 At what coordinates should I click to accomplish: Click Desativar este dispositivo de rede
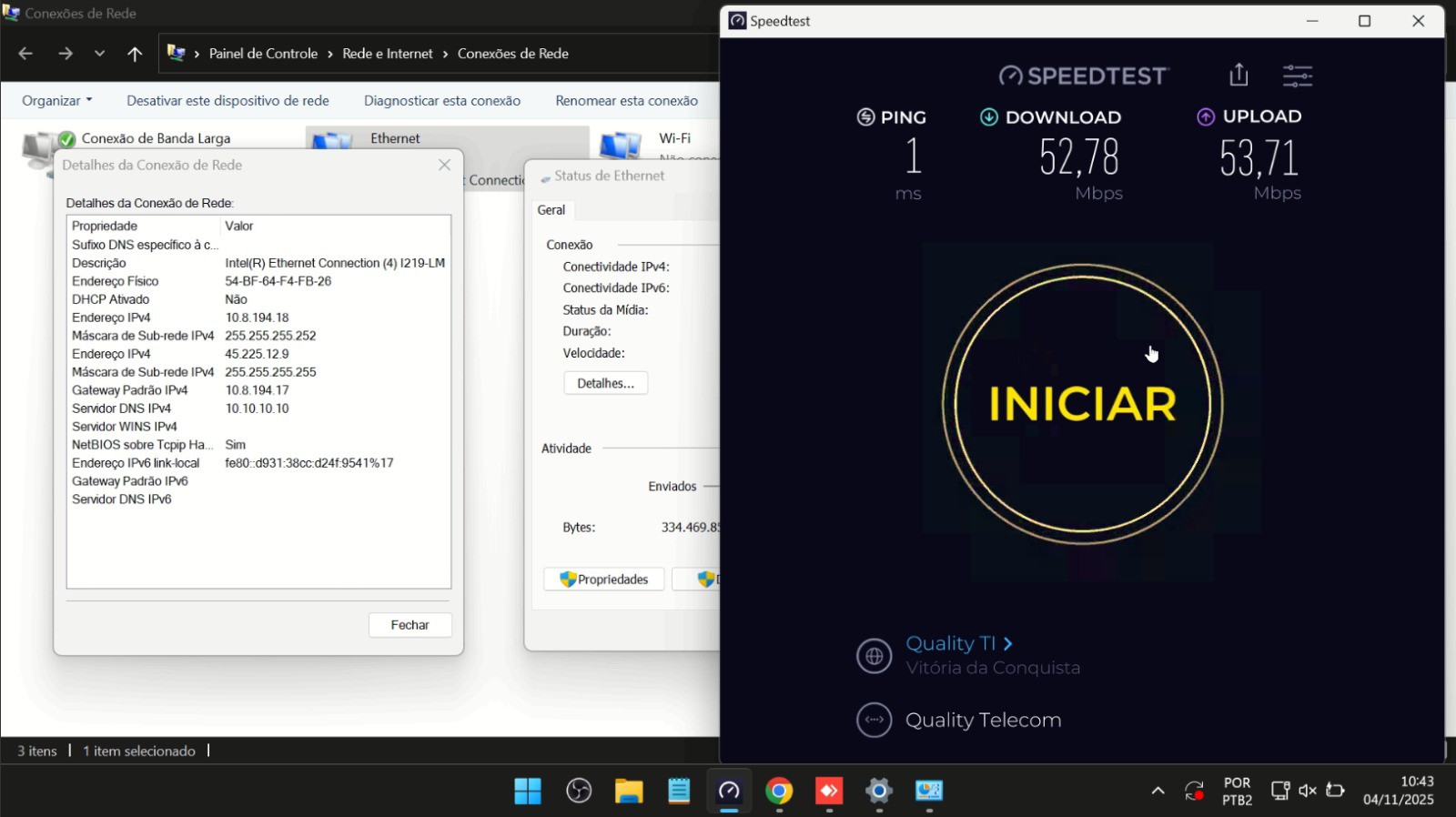(x=227, y=101)
